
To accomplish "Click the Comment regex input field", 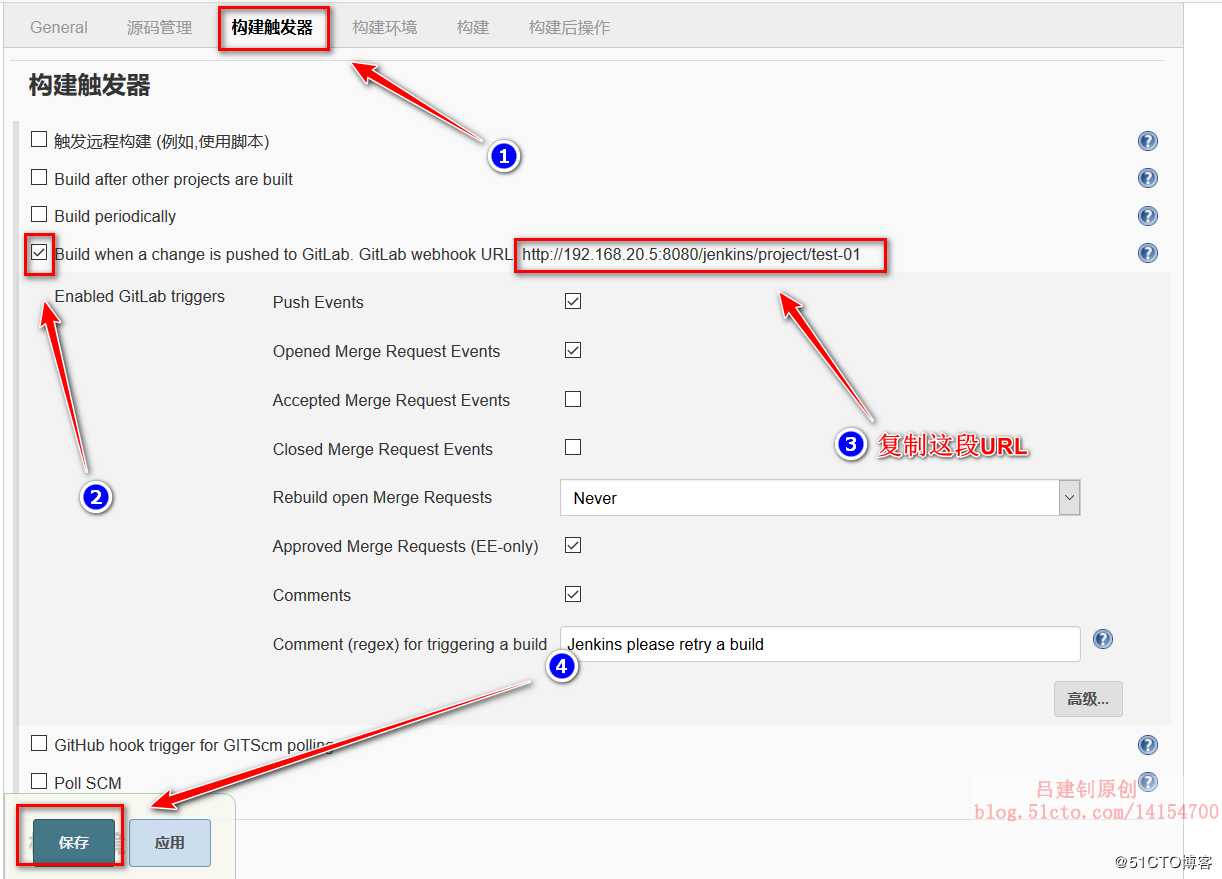I will (820, 644).
